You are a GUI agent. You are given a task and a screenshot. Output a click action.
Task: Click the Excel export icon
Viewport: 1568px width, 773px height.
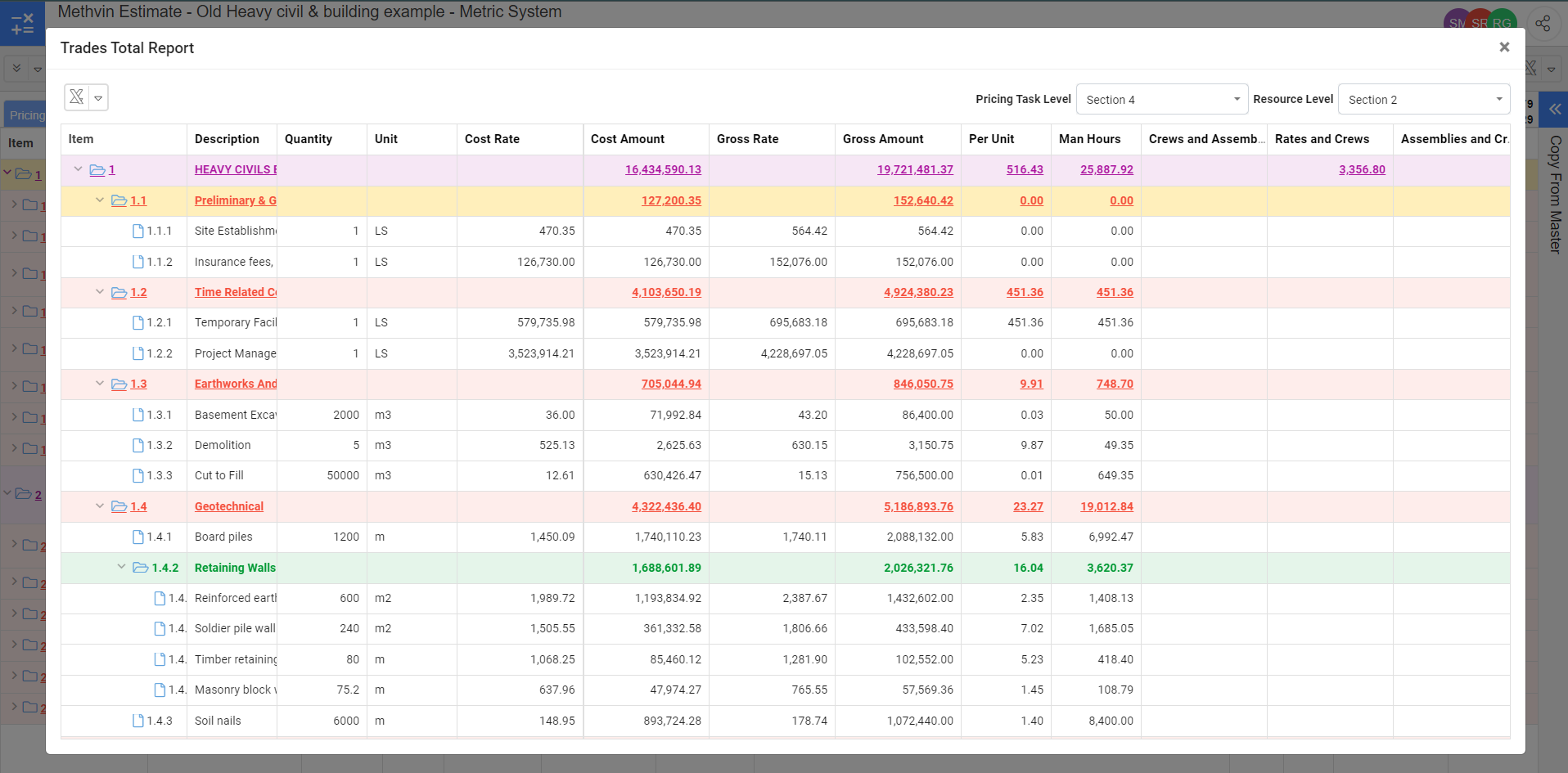(77, 97)
